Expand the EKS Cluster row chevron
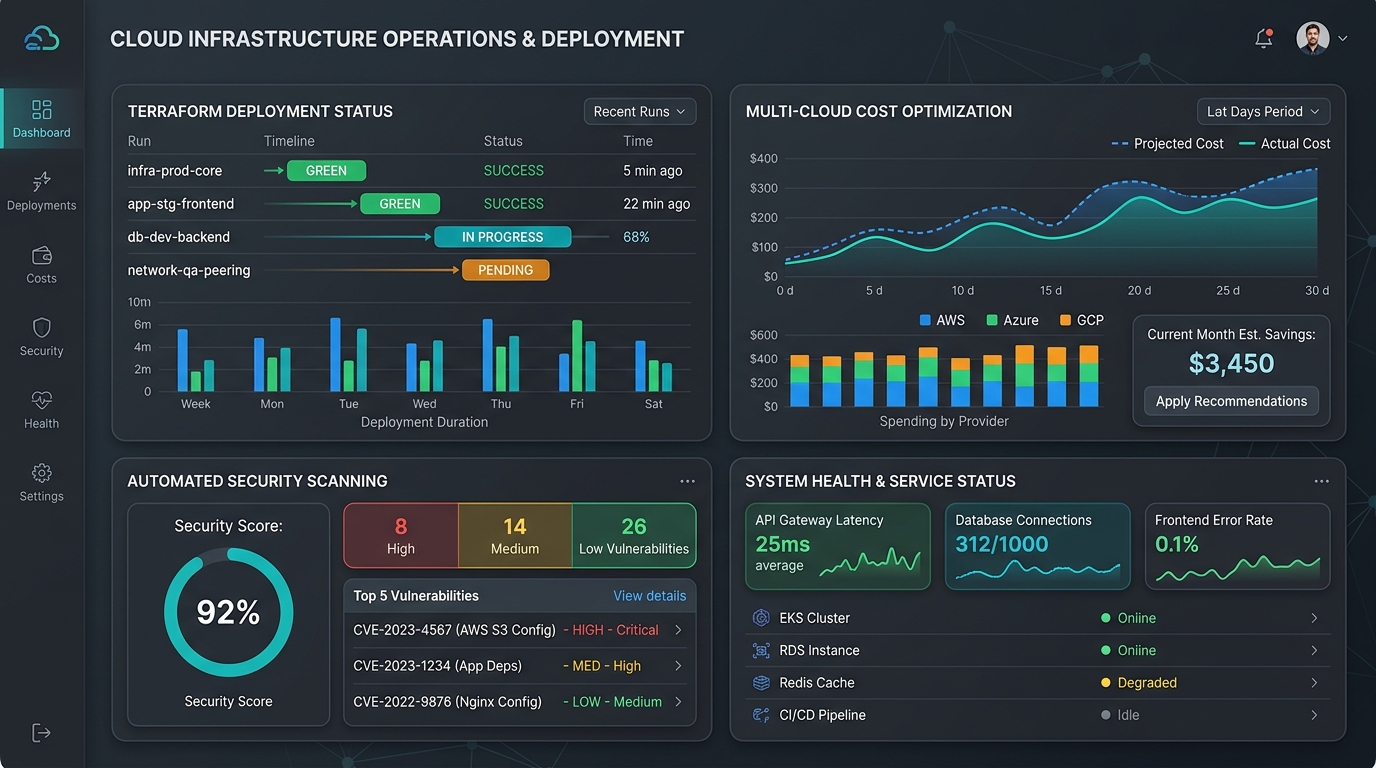This screenshot has width=1376, height=768. pos(1314,618)
